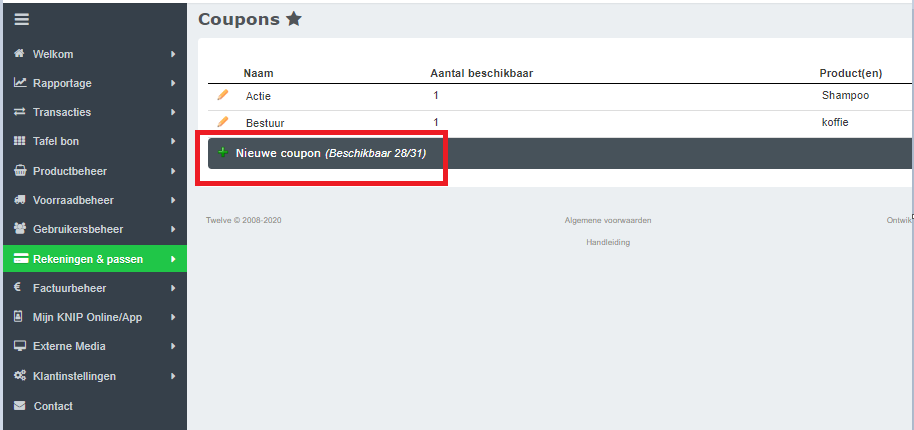Click the star icon next to Coupons
This screenshot has height=430, width=914.
pyautogui.click(x=293, y=19)
